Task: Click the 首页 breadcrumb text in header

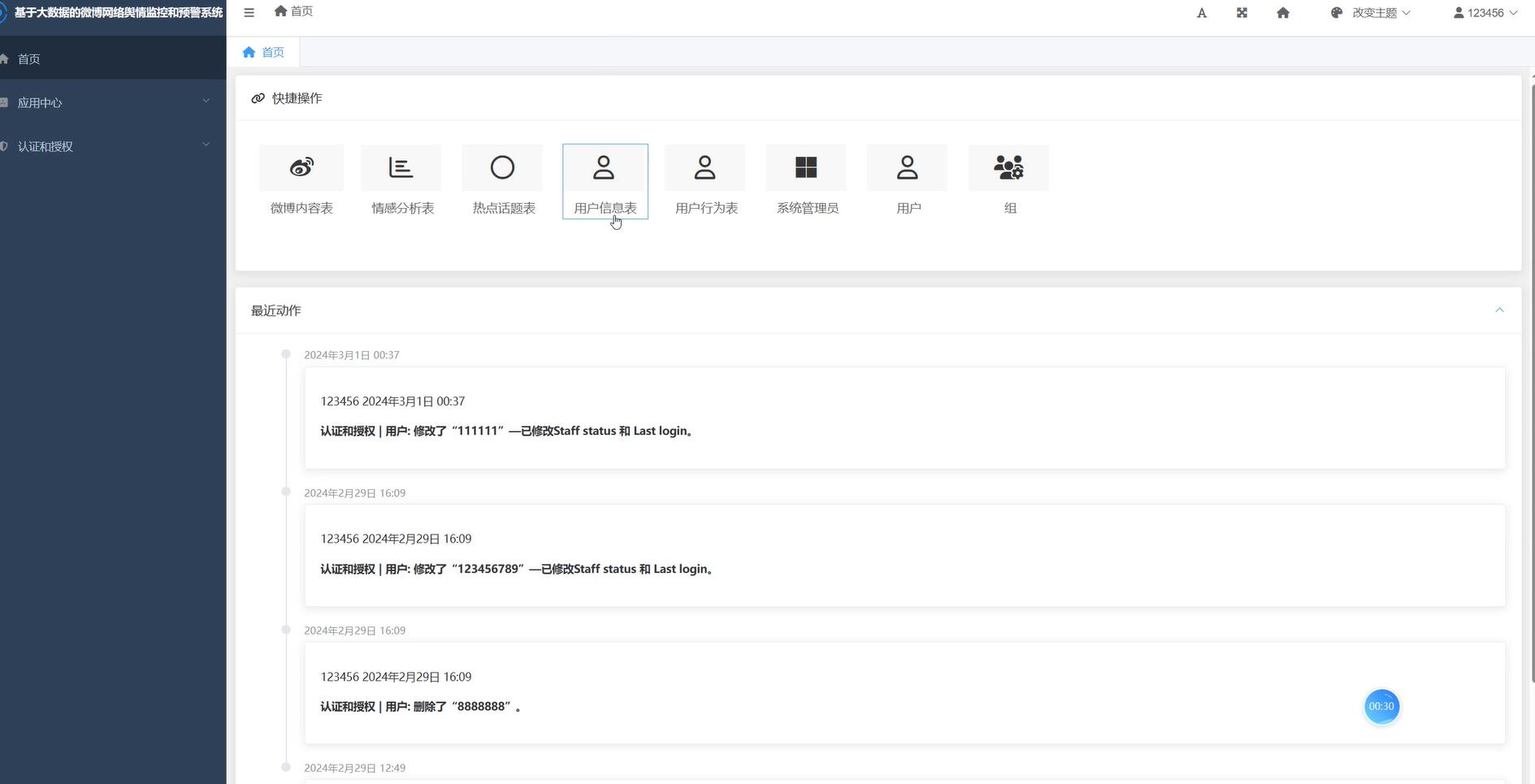Action: tap(301, 11)
